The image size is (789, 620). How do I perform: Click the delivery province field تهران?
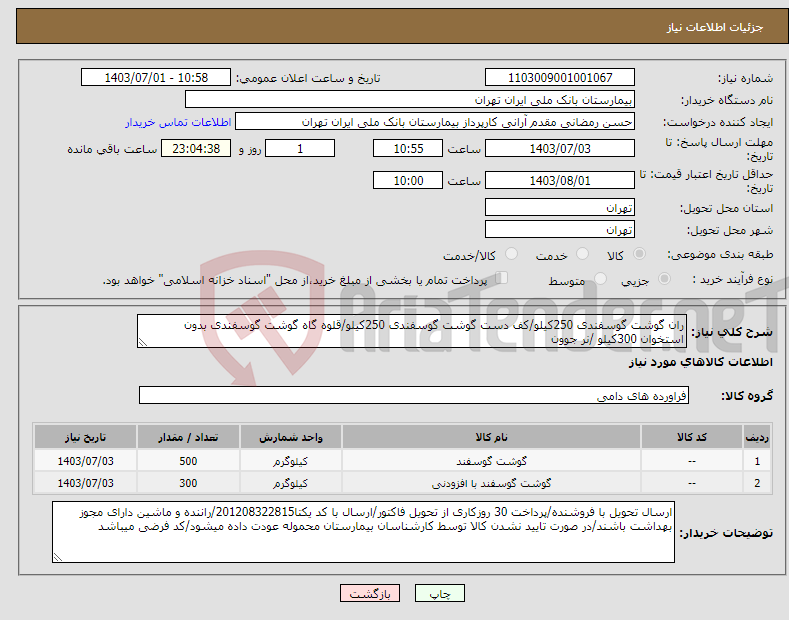click(x=560, y=207)
